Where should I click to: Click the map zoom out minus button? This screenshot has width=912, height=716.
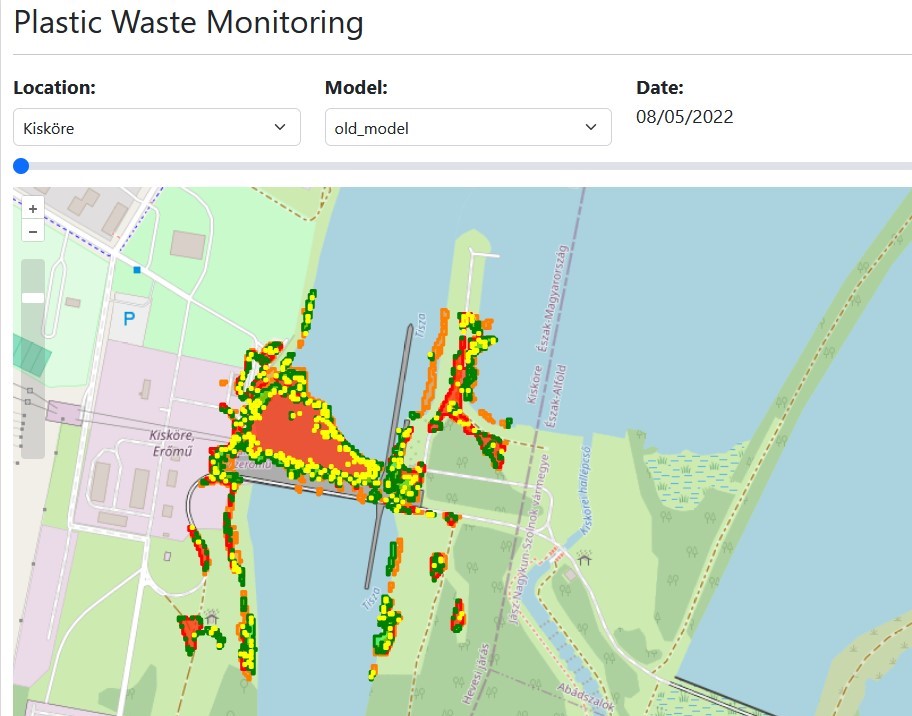click(33, 232)
